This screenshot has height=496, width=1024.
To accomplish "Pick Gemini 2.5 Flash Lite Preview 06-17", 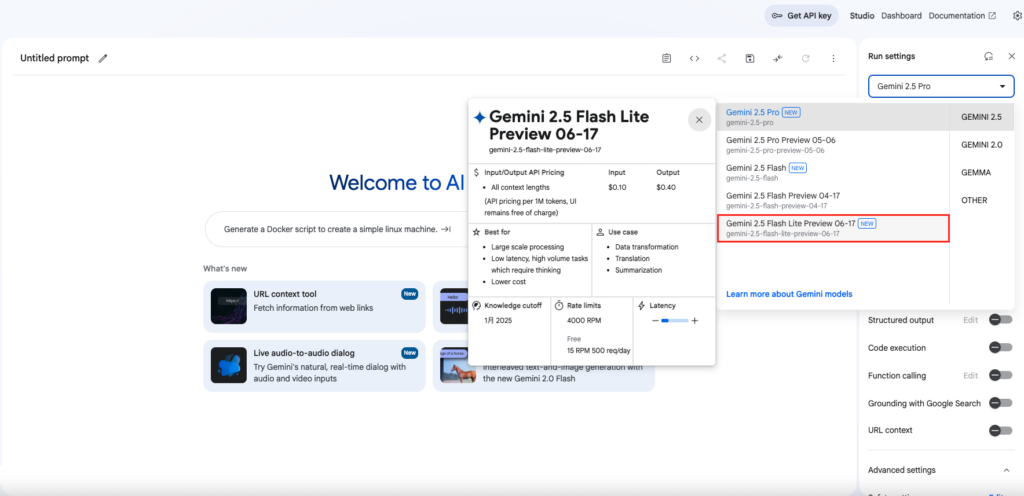I will [x=833, y=228].
